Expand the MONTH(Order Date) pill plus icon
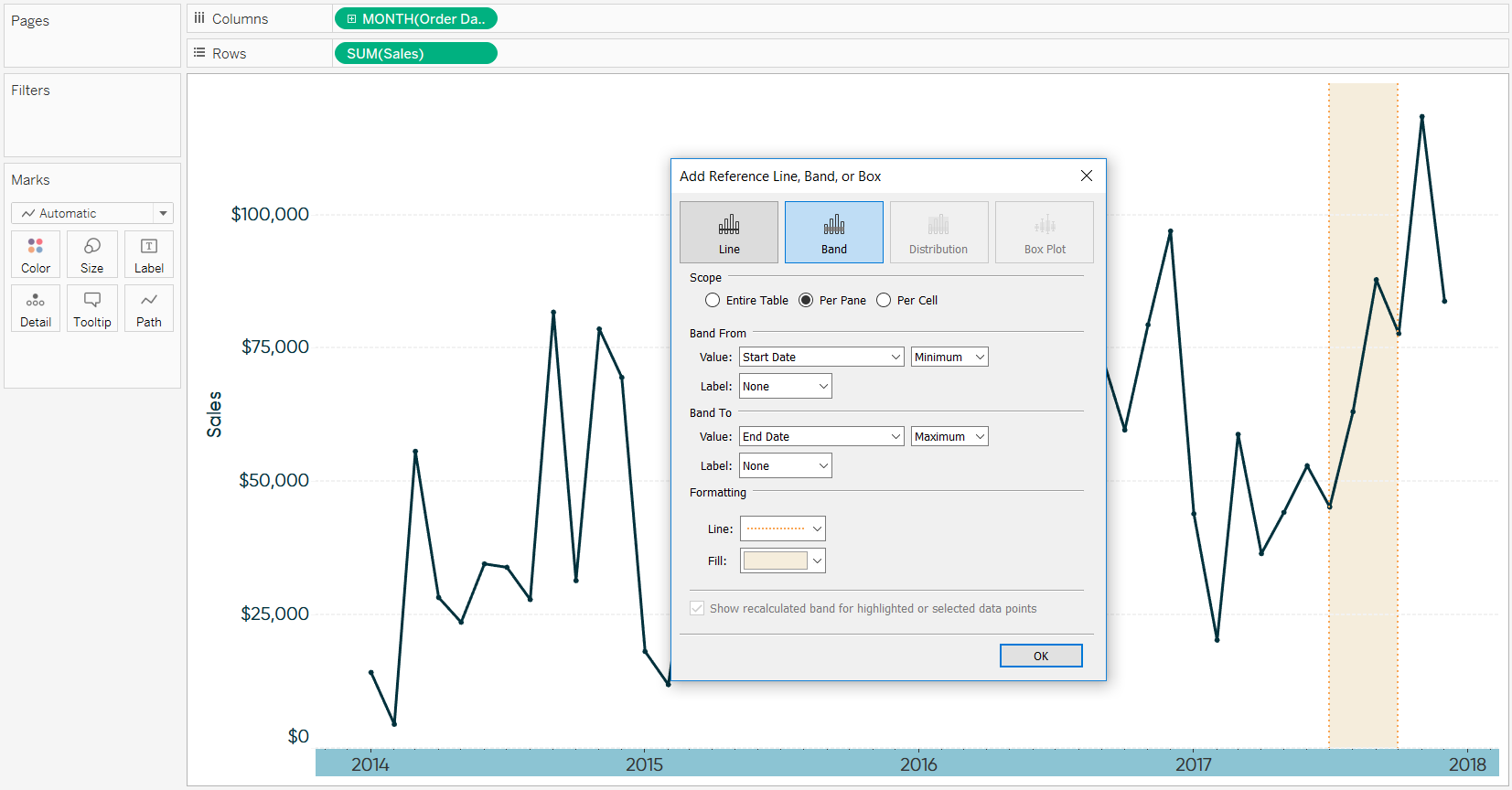This screenshot has width=1512, height=790. [x=351, y=18]
